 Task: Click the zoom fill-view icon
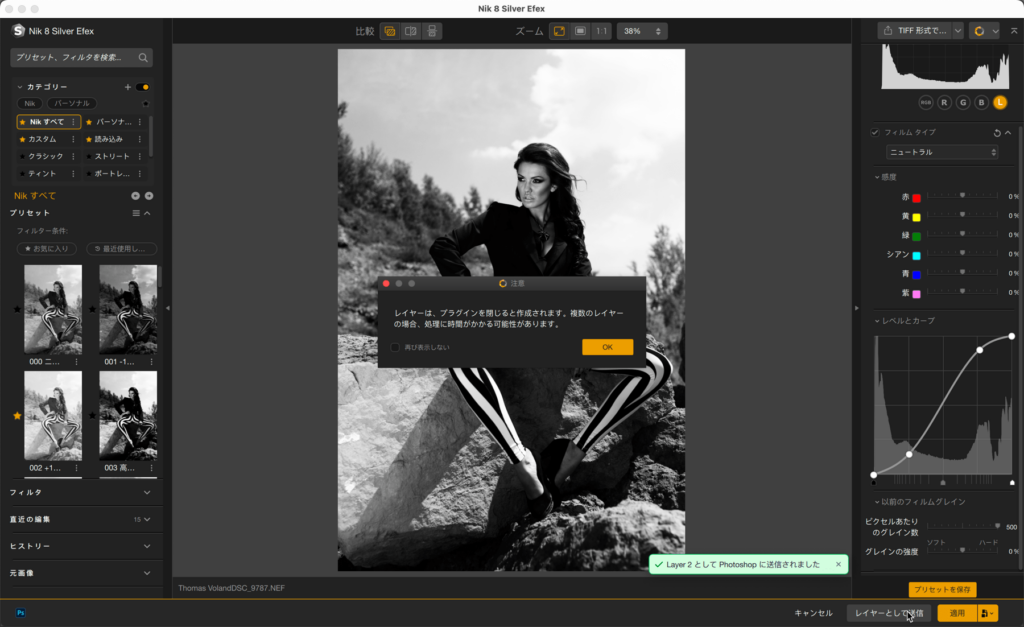(x=580, y=31)
